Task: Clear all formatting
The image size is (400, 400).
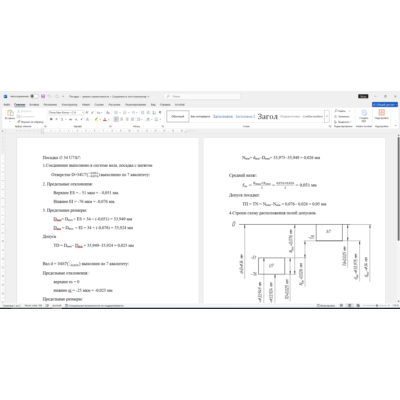Action: (108, 113)
